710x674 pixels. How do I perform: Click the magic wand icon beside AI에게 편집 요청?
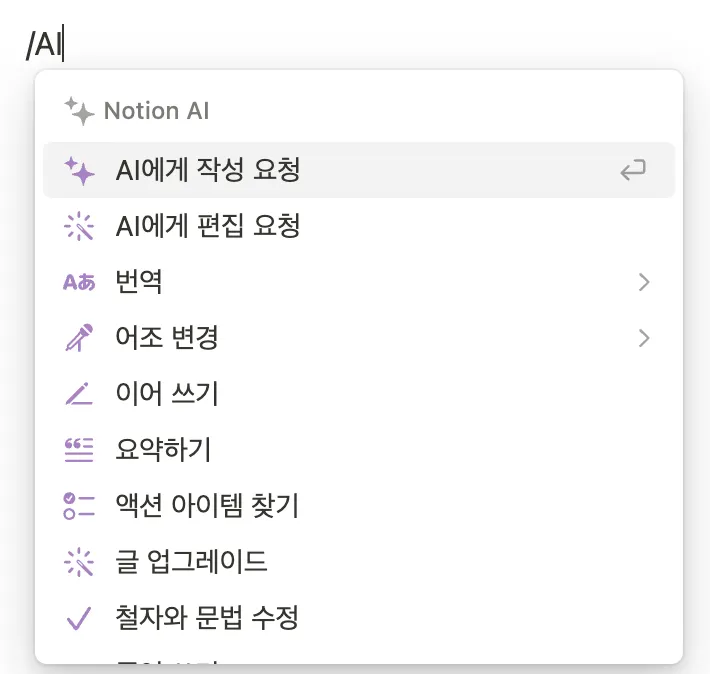(x=79, y=227)
